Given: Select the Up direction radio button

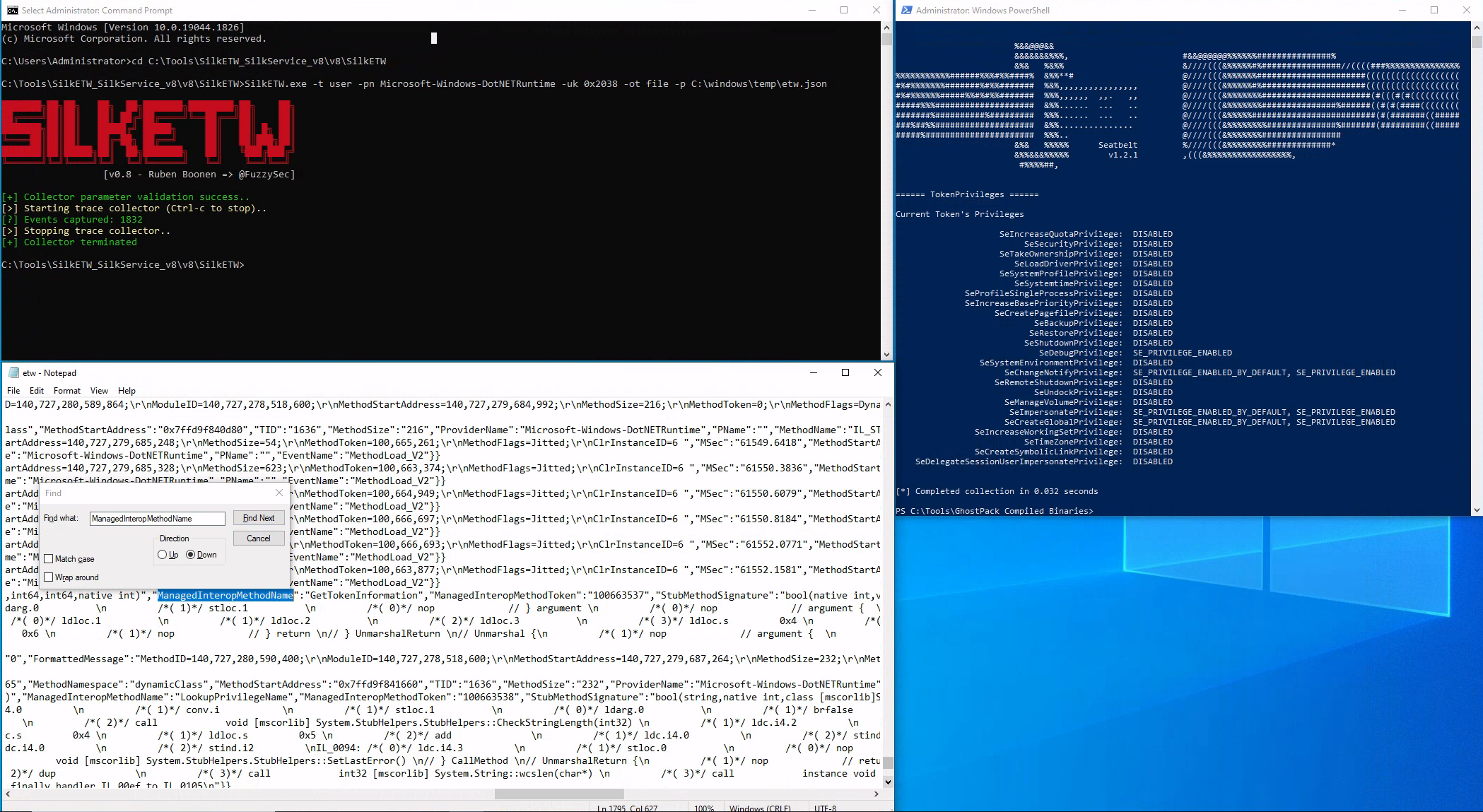Looking at the screenshot, I should [x=163, y=555].
